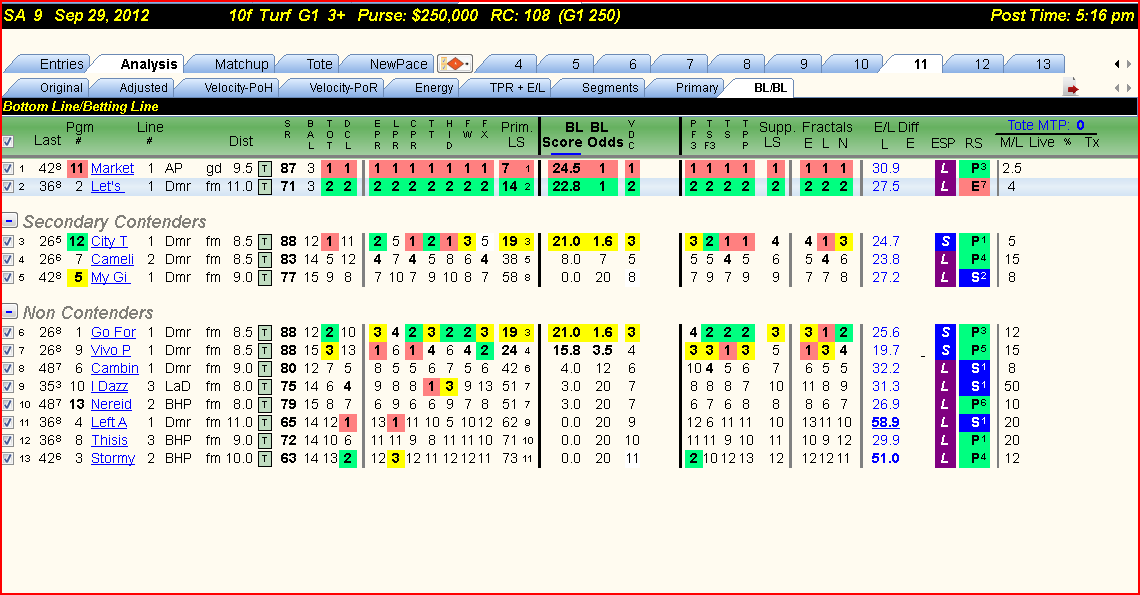
Task: Open the City T horse link
Action: click(109, 241)
